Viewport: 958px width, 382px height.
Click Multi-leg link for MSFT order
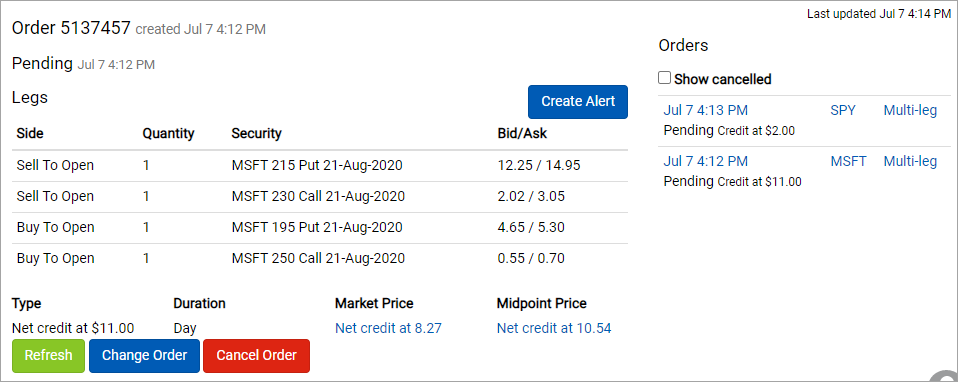click(x=910, y=161)
